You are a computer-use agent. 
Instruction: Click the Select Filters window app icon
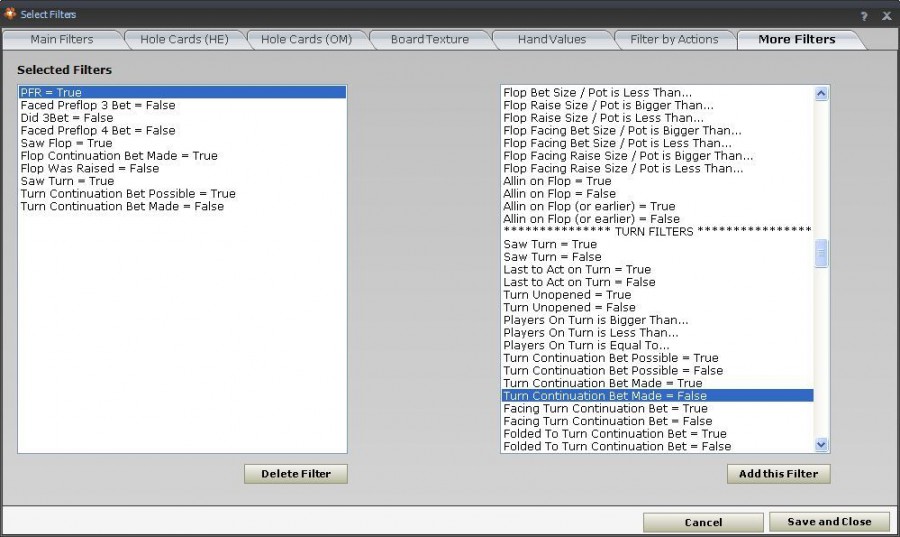[10, 14]
